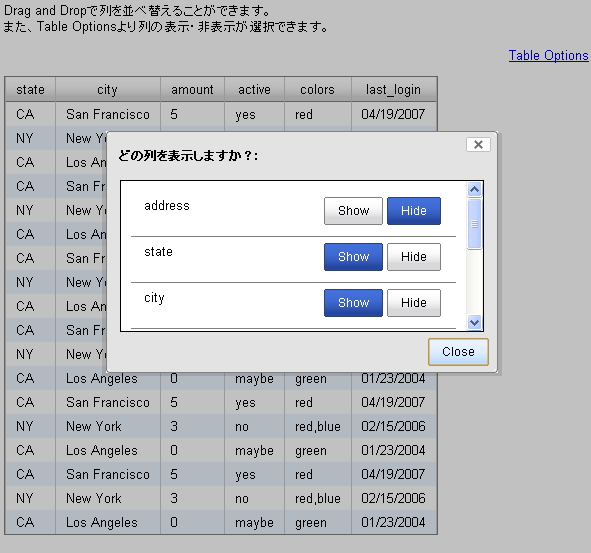The width and height of the screenshot is (591, 553).
Task: Click scroll up arrow in column list
Action: pos(474,189)
